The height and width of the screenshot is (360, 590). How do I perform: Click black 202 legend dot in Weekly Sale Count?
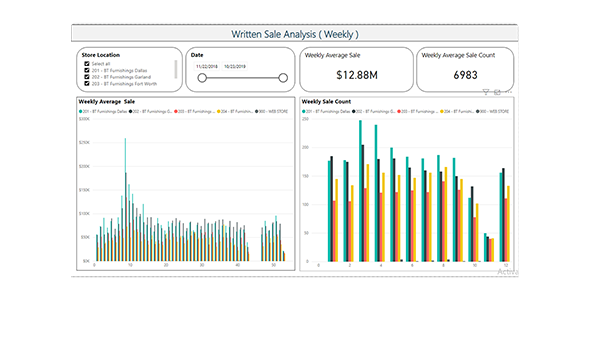(x=354, y=111)
